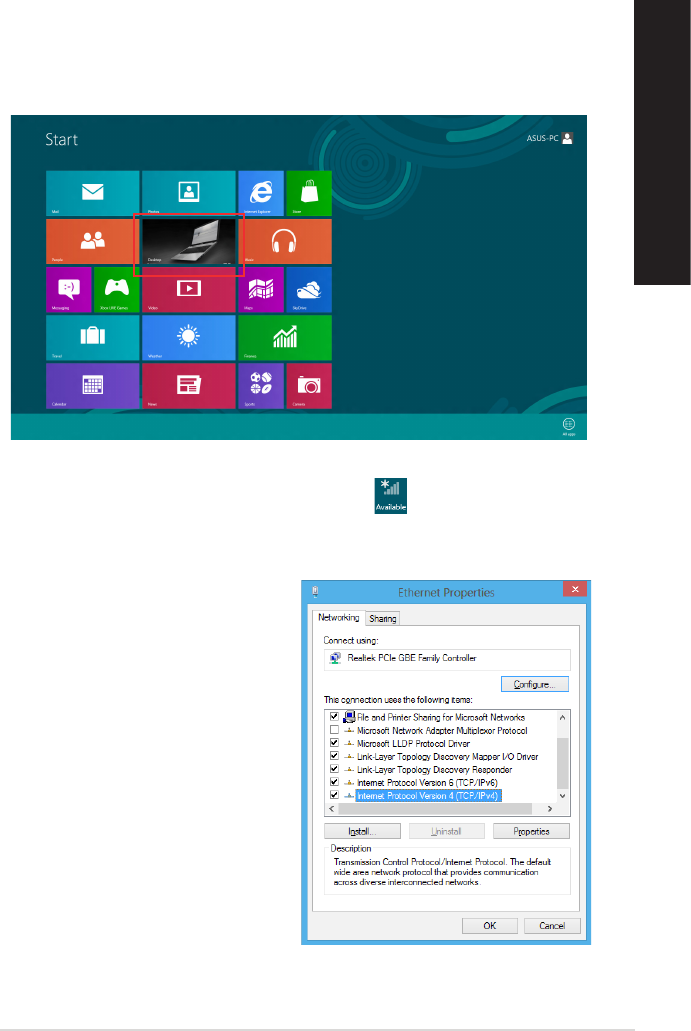691x1031 pixels.
Task: Toggle Microsoft LLDP Protocol Driver checkbox
Action: tap(335, 743)
